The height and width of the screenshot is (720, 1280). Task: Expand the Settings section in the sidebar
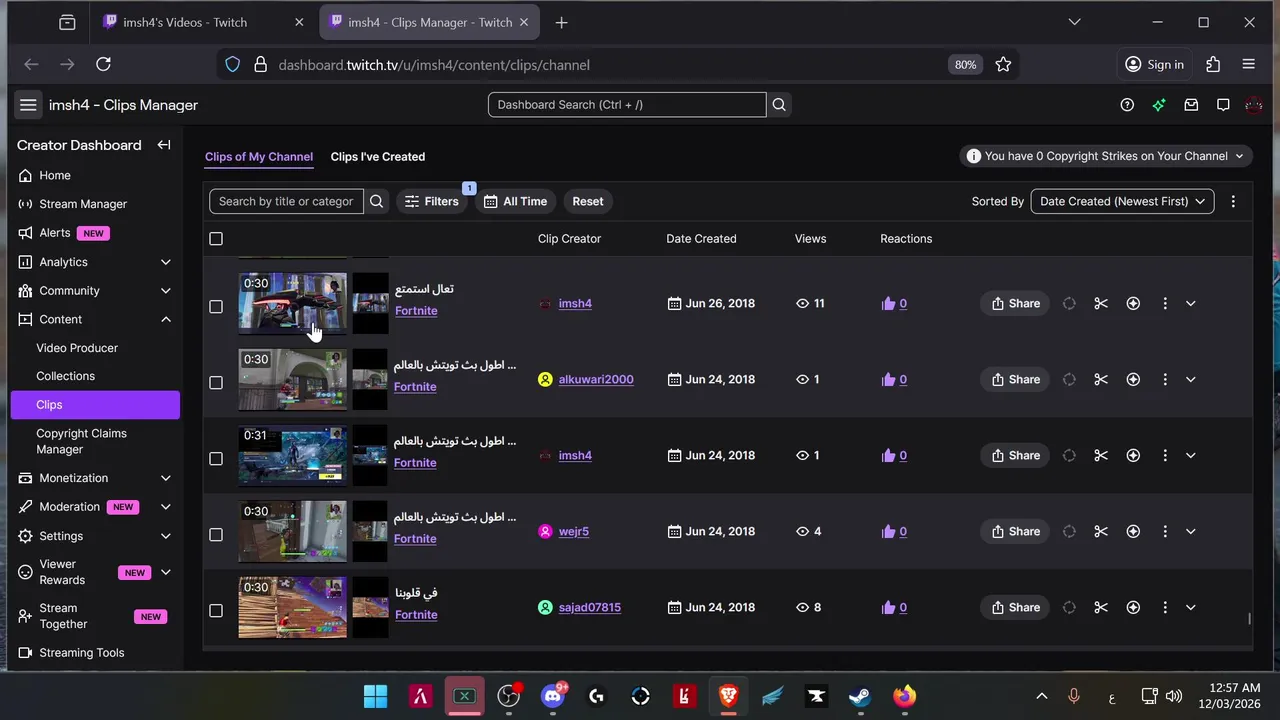pos(166,536)
